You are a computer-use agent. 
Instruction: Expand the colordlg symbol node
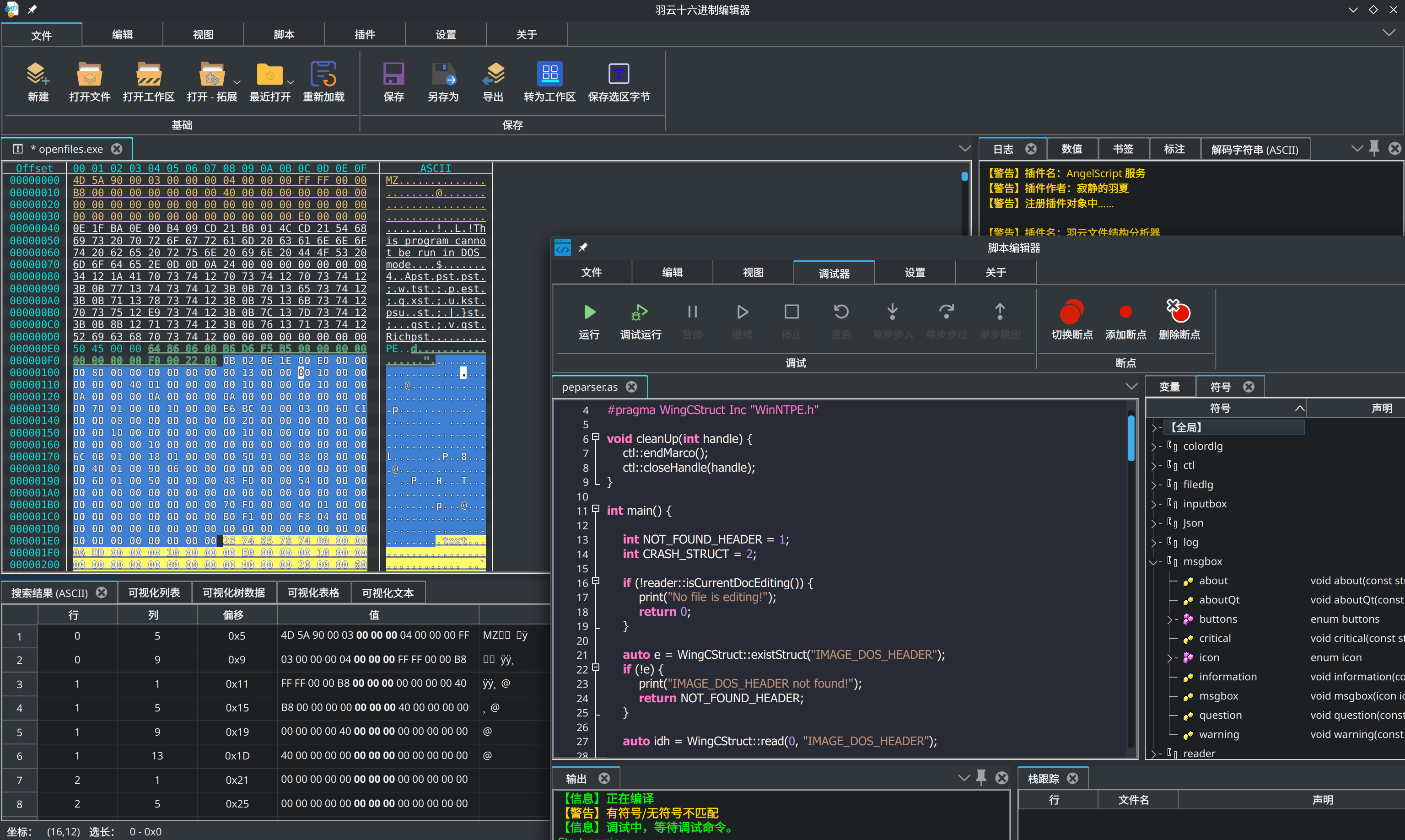tap(1154, 447)
